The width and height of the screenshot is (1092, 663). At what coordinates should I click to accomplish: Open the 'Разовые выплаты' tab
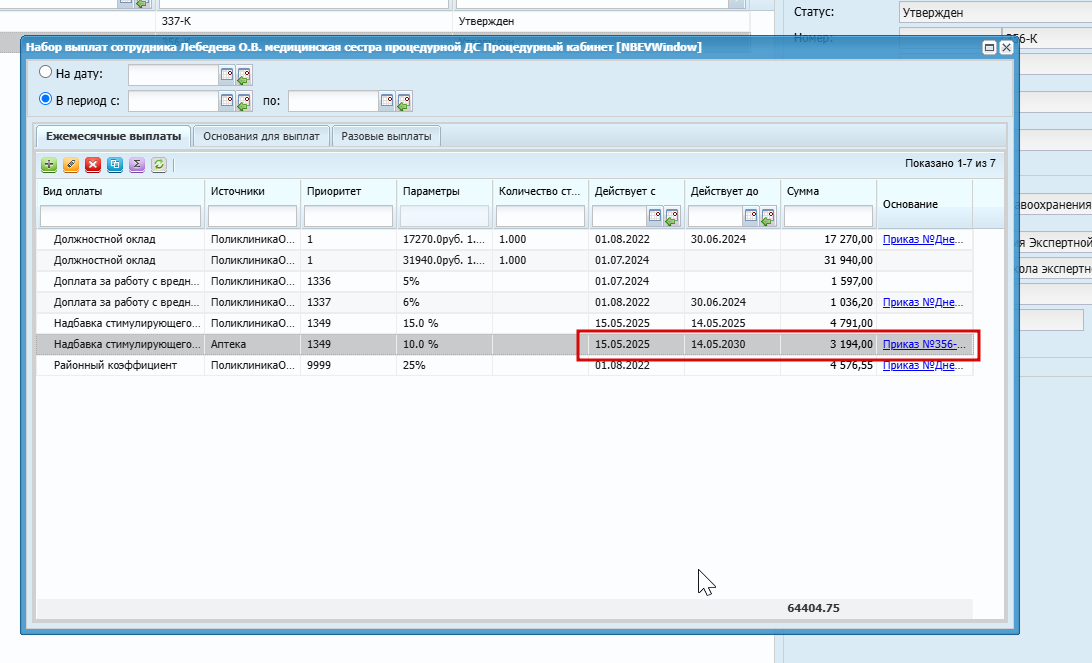pos(386,136)
